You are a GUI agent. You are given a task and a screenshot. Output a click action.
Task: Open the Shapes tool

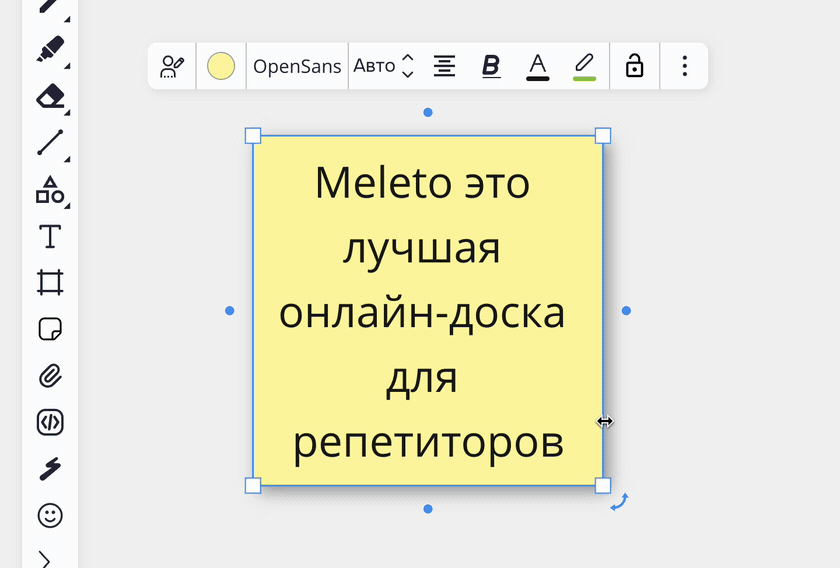(x=50, y=190)
